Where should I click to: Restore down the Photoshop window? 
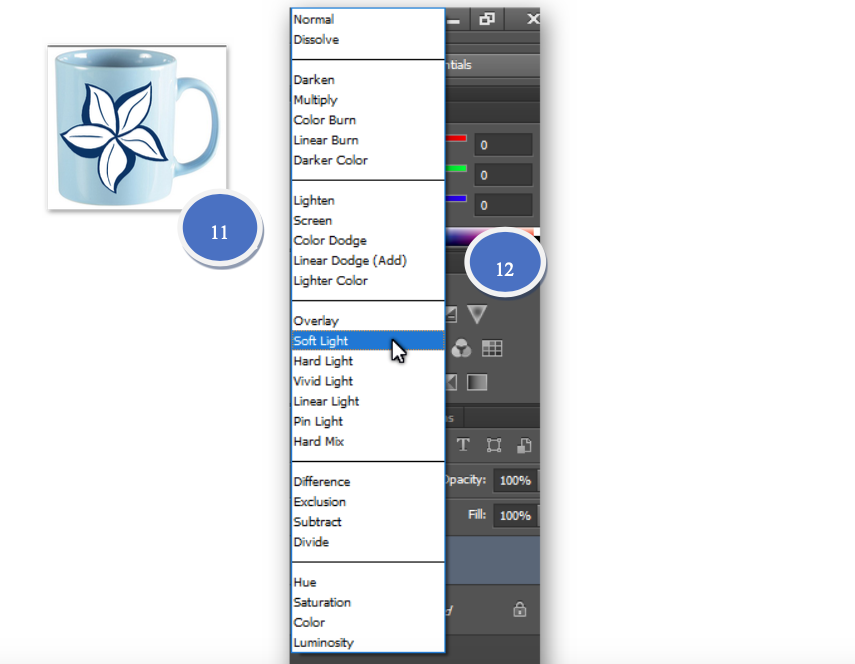pos(487,19)
